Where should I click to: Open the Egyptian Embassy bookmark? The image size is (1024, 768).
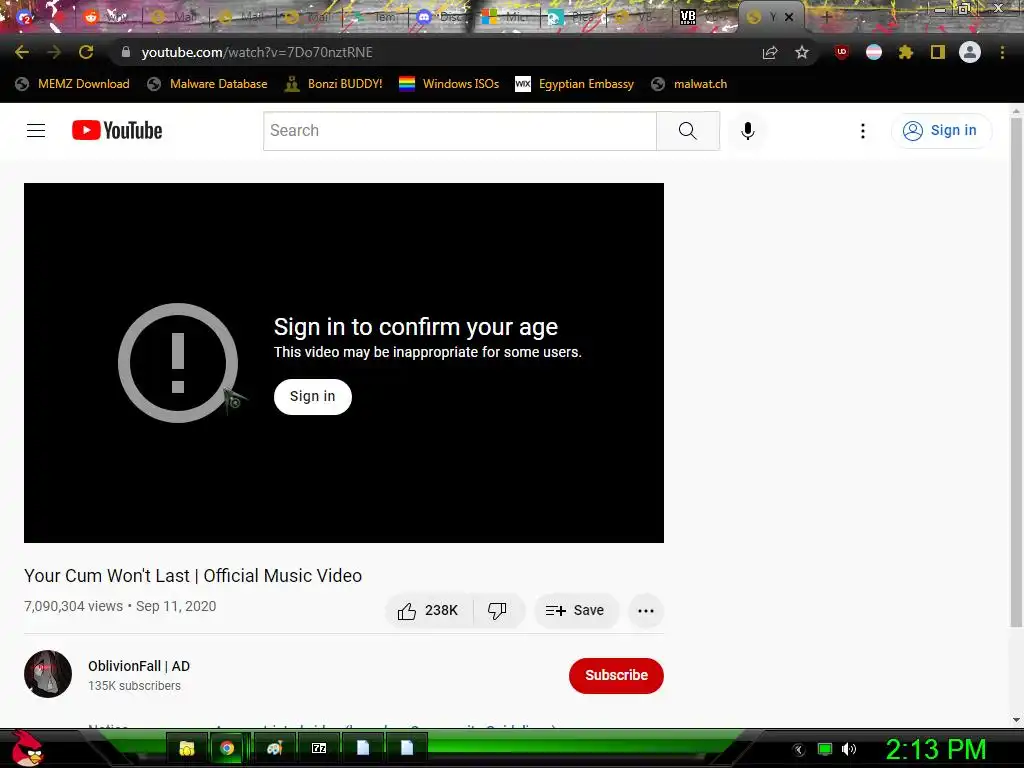pyautogui.click(x=575, y=84)
